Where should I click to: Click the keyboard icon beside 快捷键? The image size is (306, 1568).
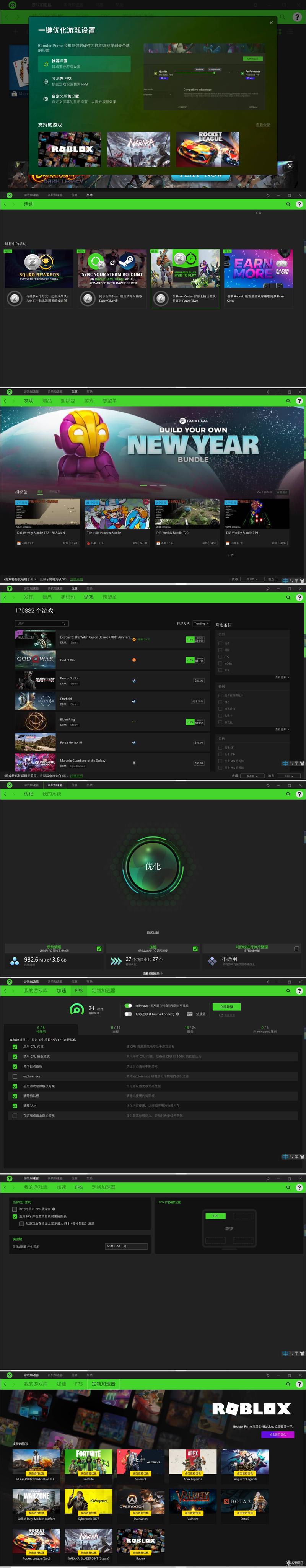(x=190, y=1014)
